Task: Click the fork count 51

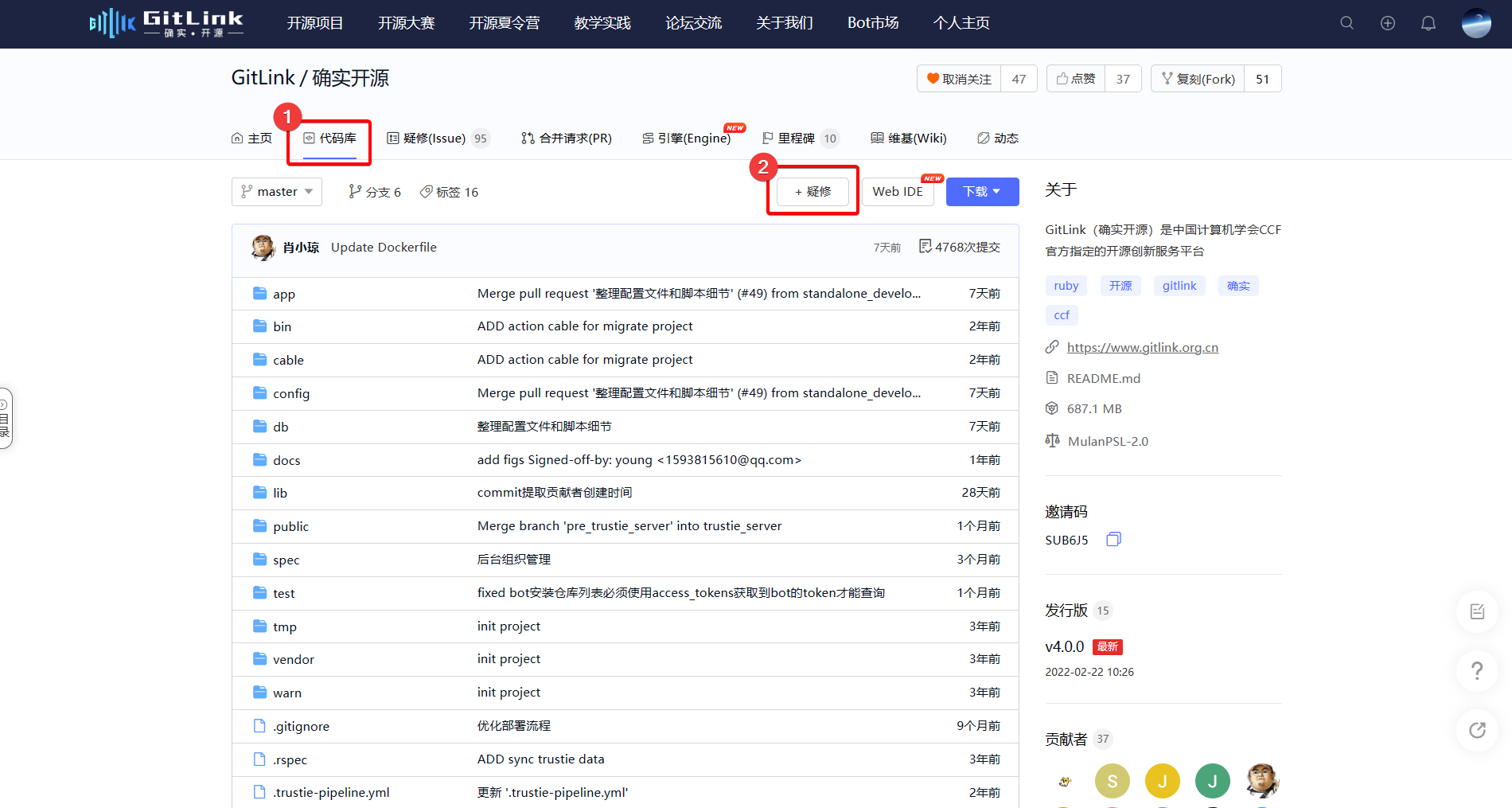Action: coord(1263,79)
